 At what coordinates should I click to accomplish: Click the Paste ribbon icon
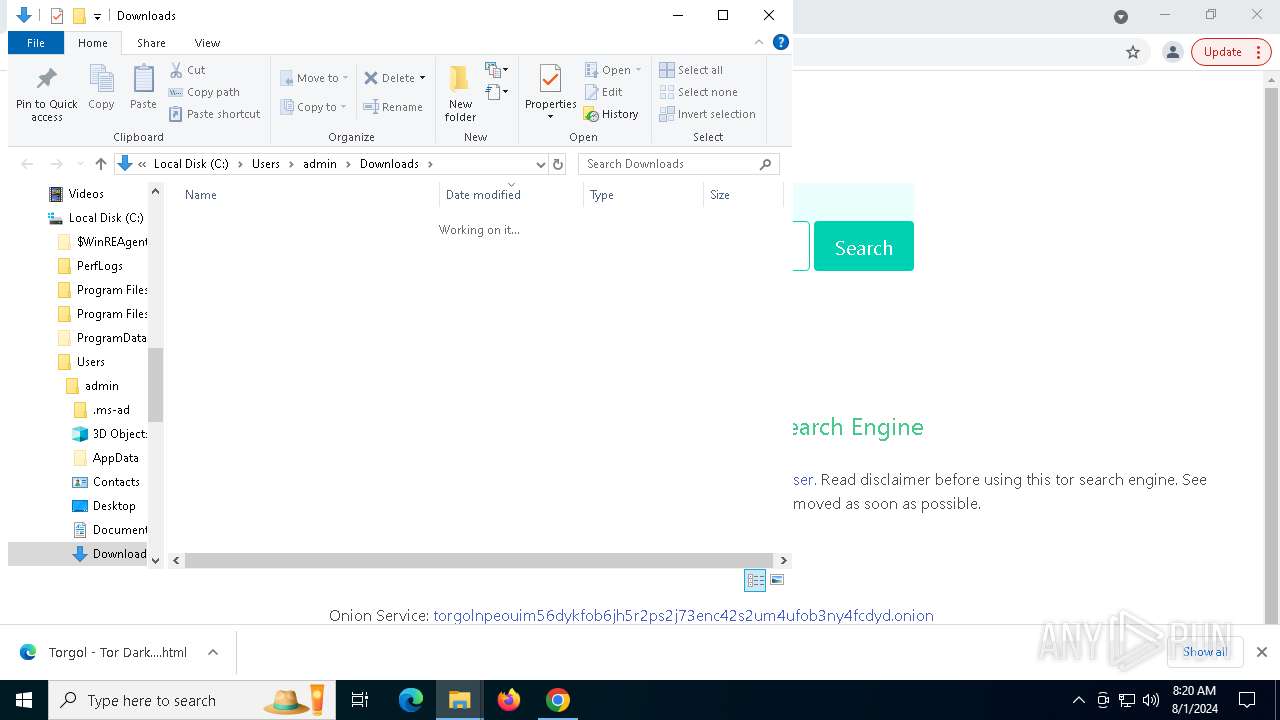point(143,87)
